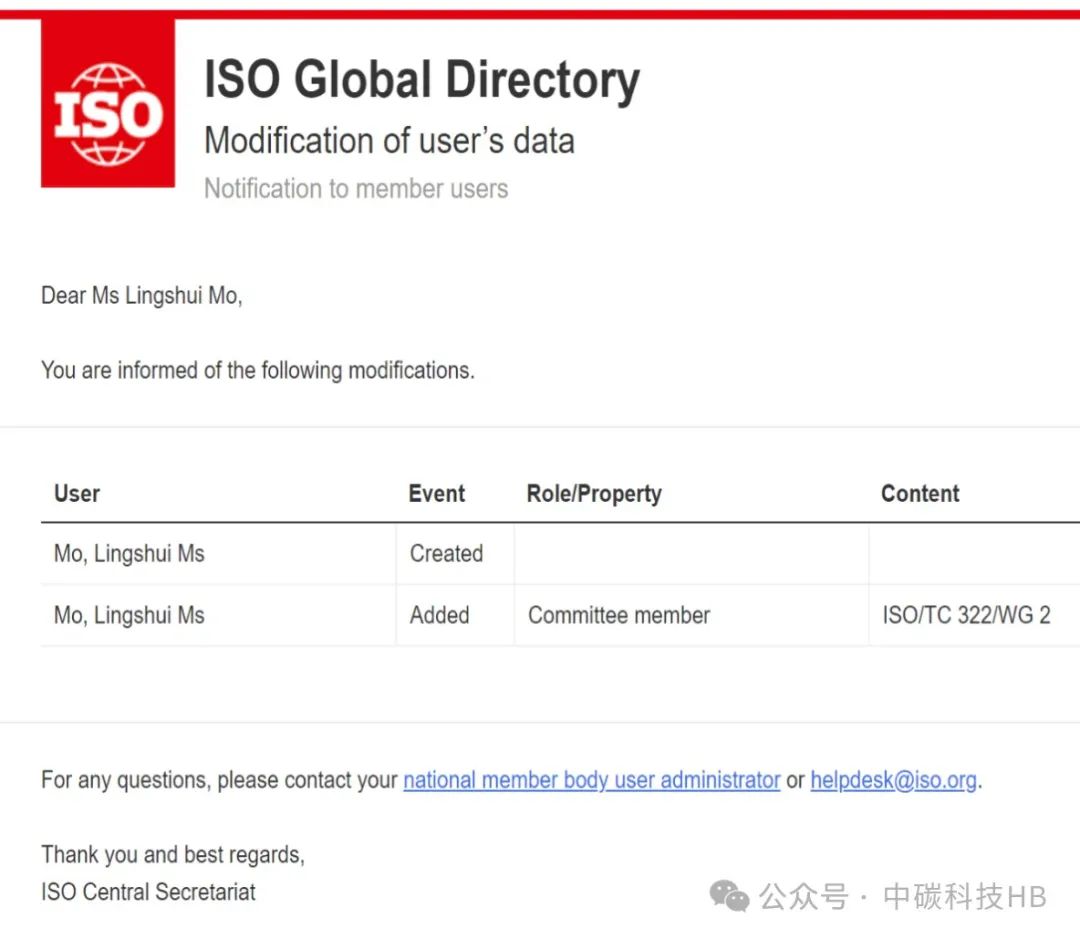Click the red ISO globe logo
This screenshot has width=1080, height=939.
tap(108, 103)
